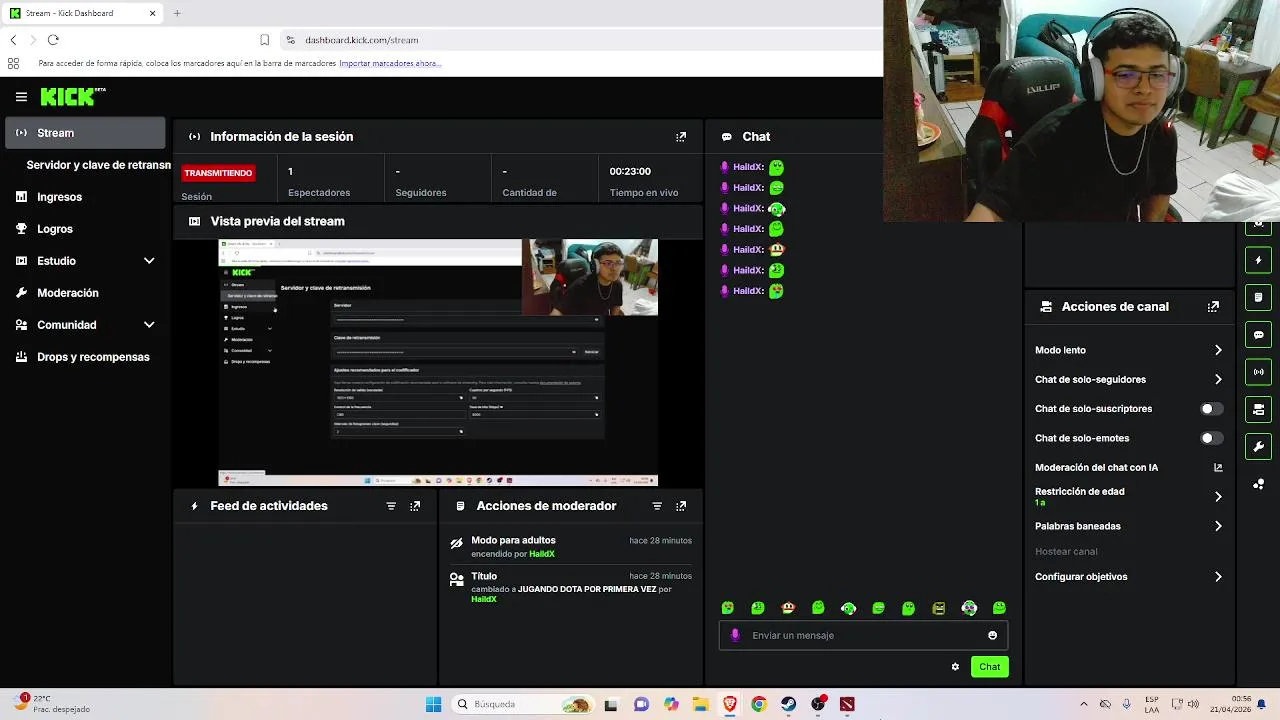Pop out the Acciones de canal panel

pyautogui.click(x=1213, y=307)
